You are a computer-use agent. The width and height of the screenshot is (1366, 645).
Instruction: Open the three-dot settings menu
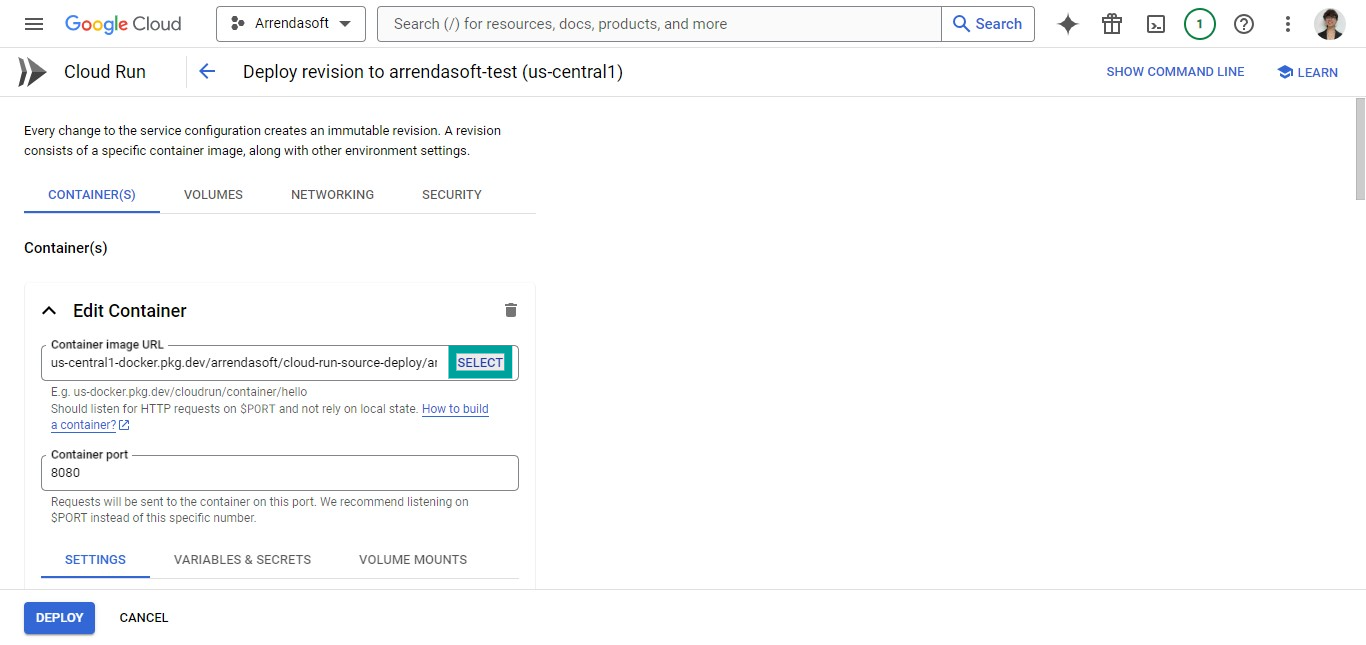pyautogui.click(x=1288, y=24)
